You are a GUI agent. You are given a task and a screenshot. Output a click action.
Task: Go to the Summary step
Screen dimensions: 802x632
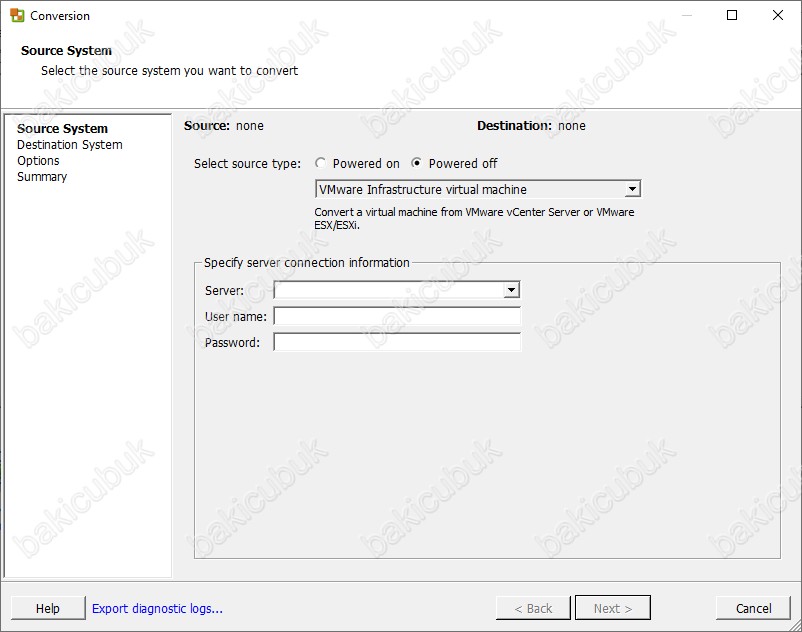42,177
